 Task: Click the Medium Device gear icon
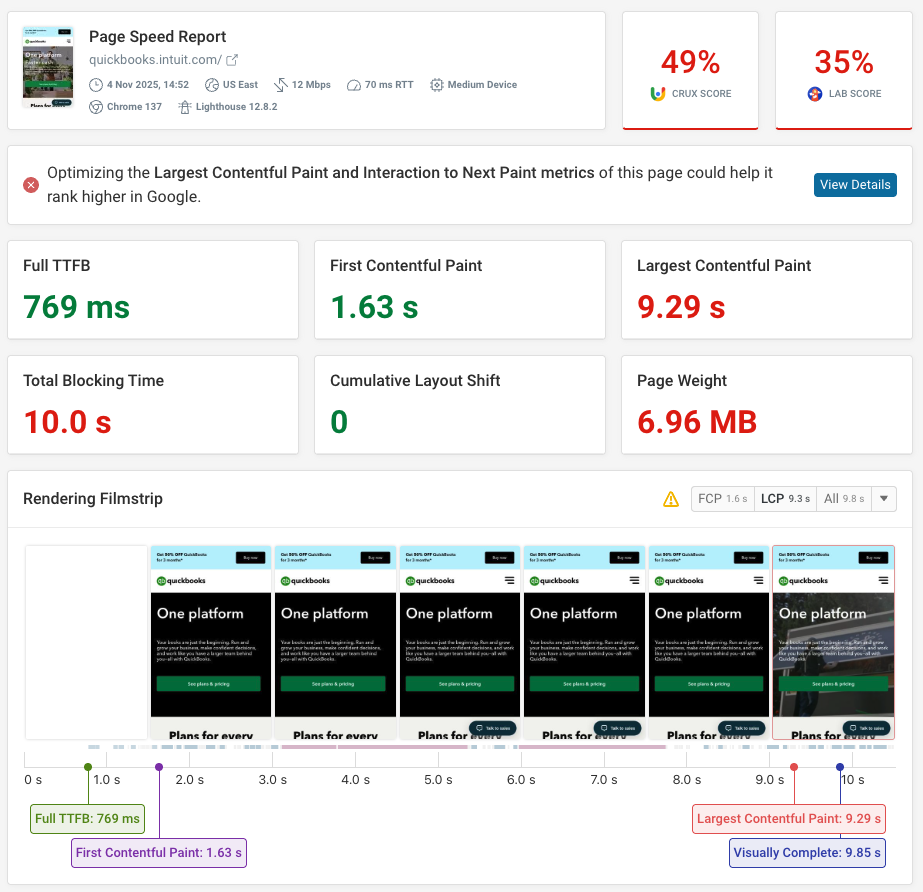(437, 85)
